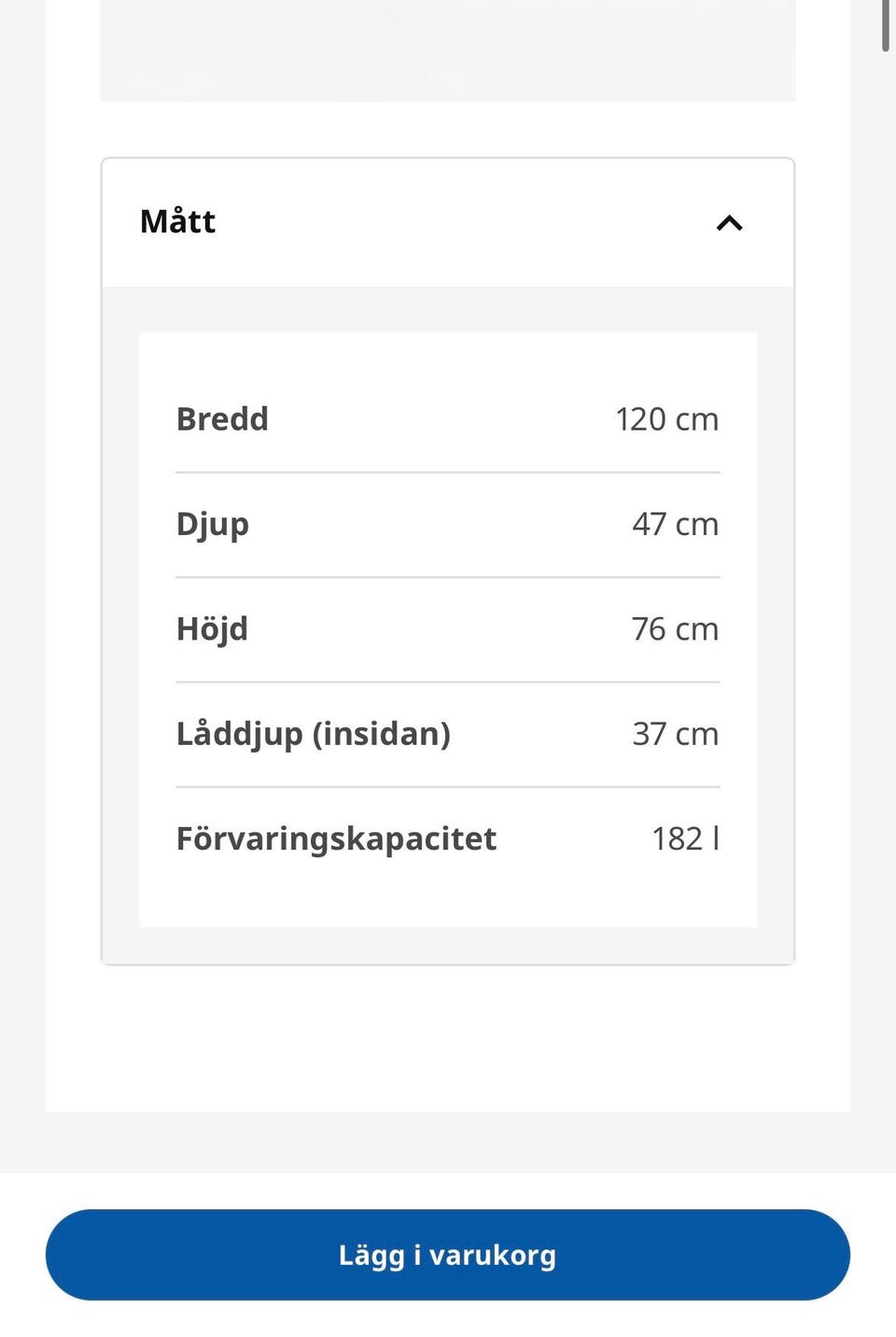The image size is (896, 1337).
Task: Select the Mått heading text
Action: pyautogui.click(x=177, y=221)
